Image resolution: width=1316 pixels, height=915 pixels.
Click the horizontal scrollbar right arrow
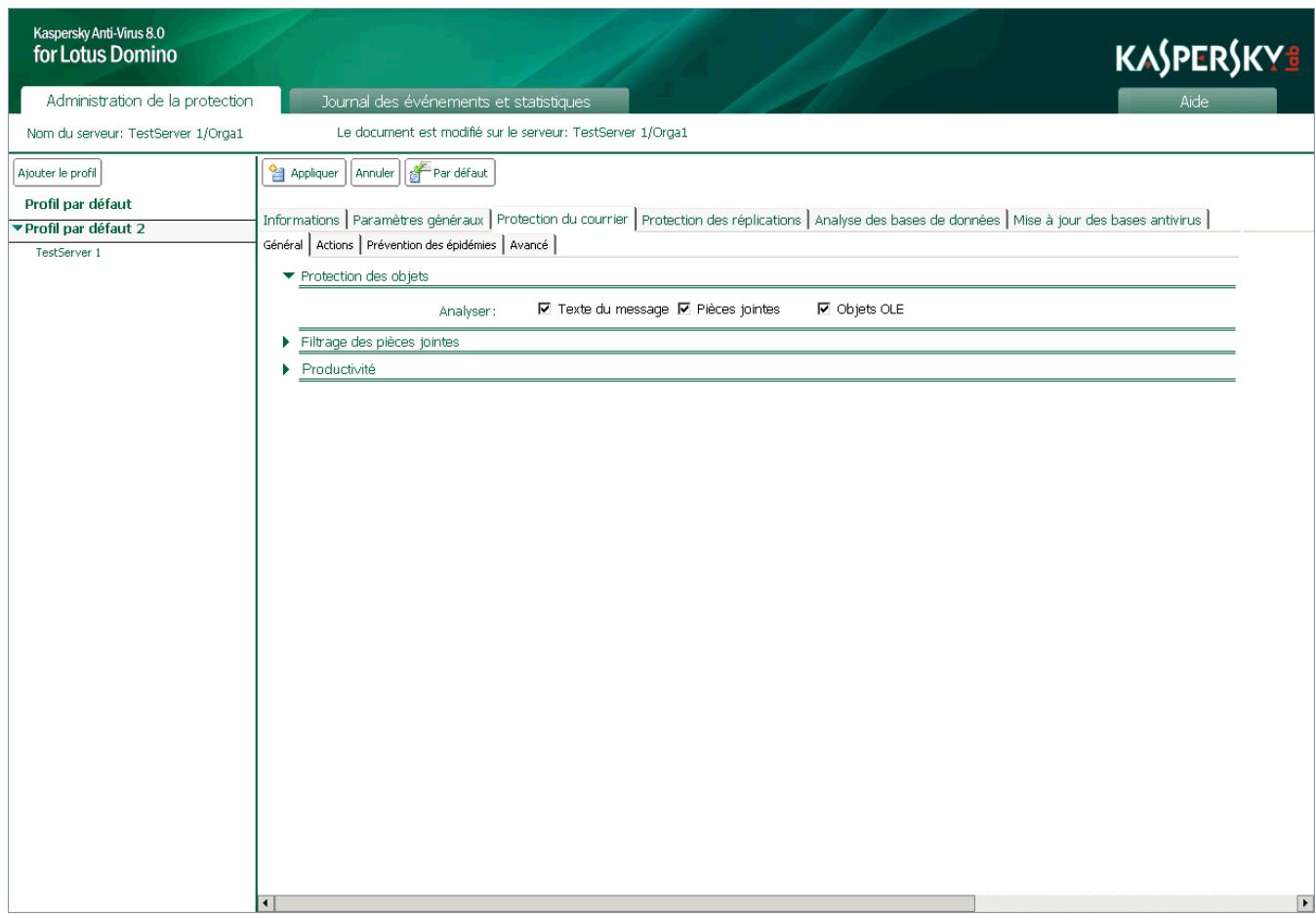tap(1305, 903)
